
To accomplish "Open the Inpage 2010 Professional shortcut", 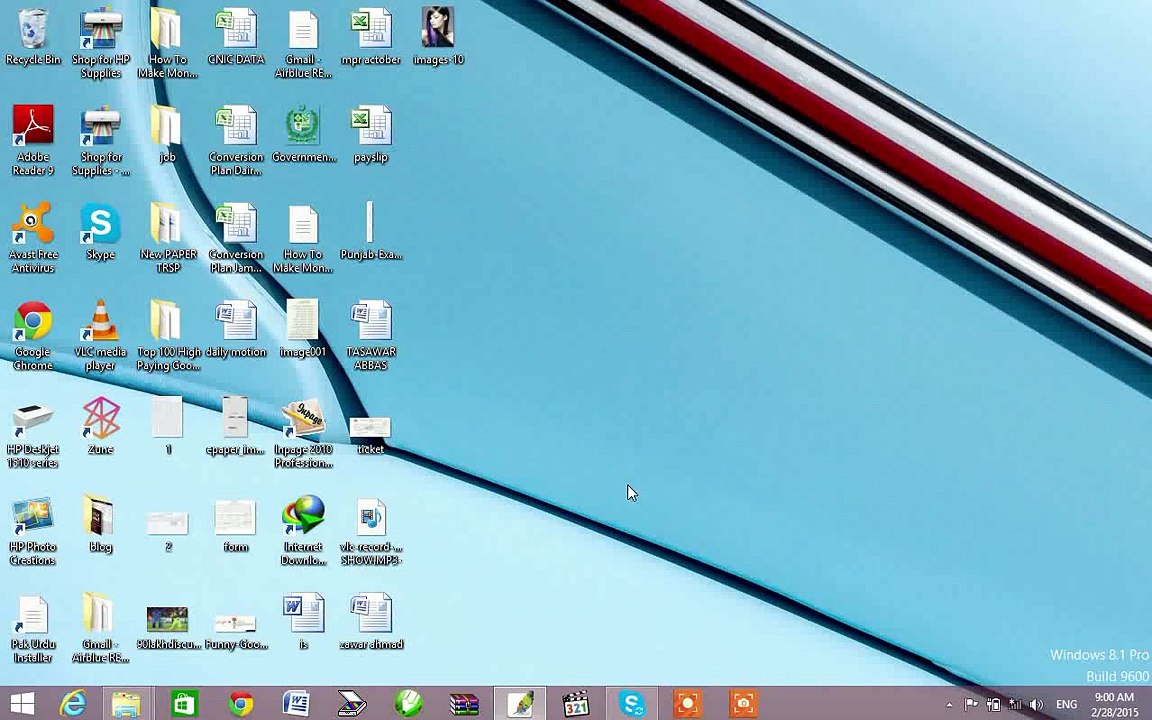I will [x=303, y=433].
